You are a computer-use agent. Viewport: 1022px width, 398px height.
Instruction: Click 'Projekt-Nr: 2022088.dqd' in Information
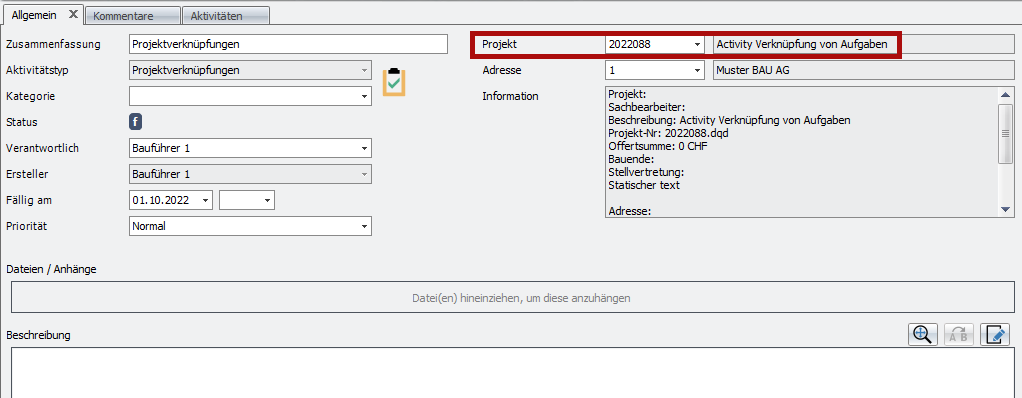pyautogui.click(x=668, y=133)
